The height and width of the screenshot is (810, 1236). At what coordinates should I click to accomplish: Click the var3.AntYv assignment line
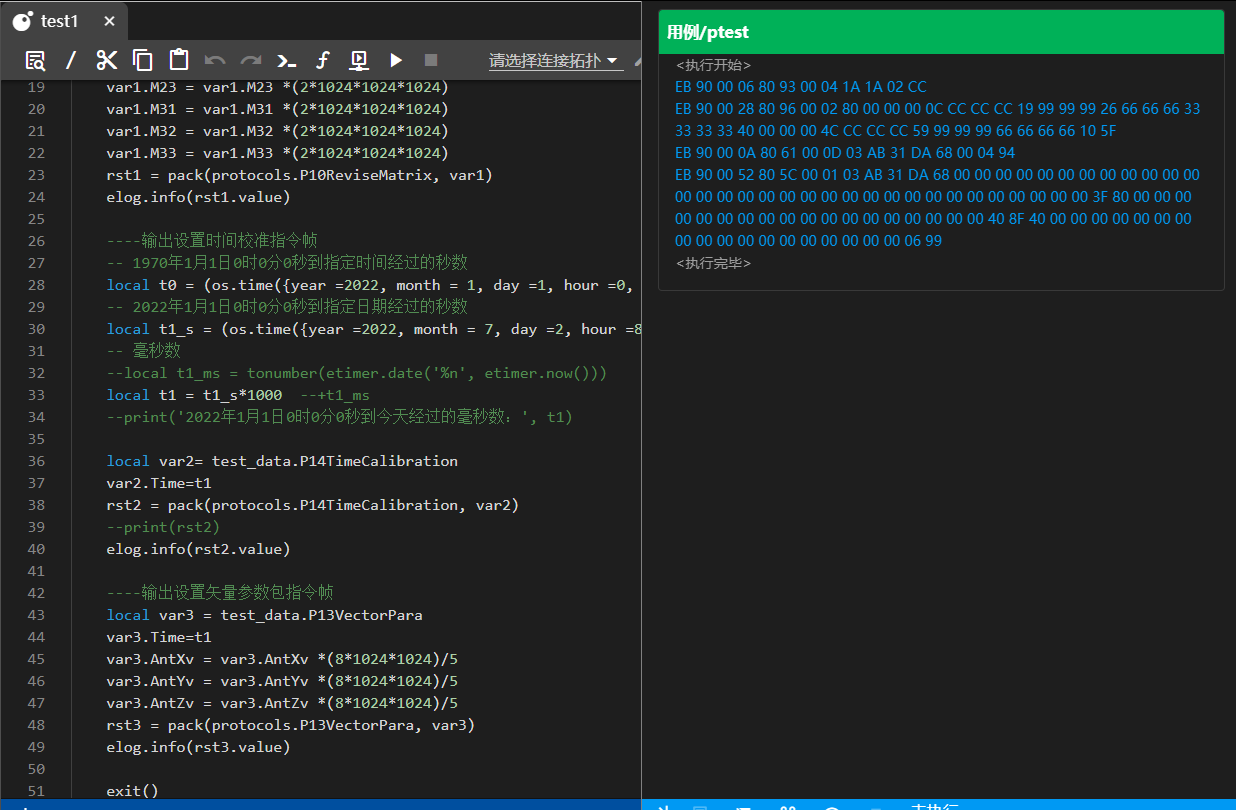click(282, 681)
